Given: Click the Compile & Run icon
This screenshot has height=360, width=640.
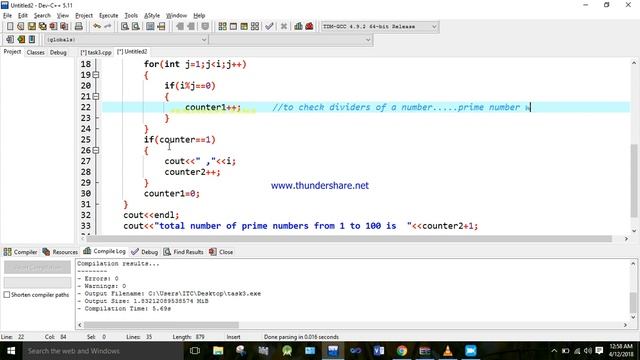Looking at the screenshot, I should pyautogui.click(x=244, y=27).
